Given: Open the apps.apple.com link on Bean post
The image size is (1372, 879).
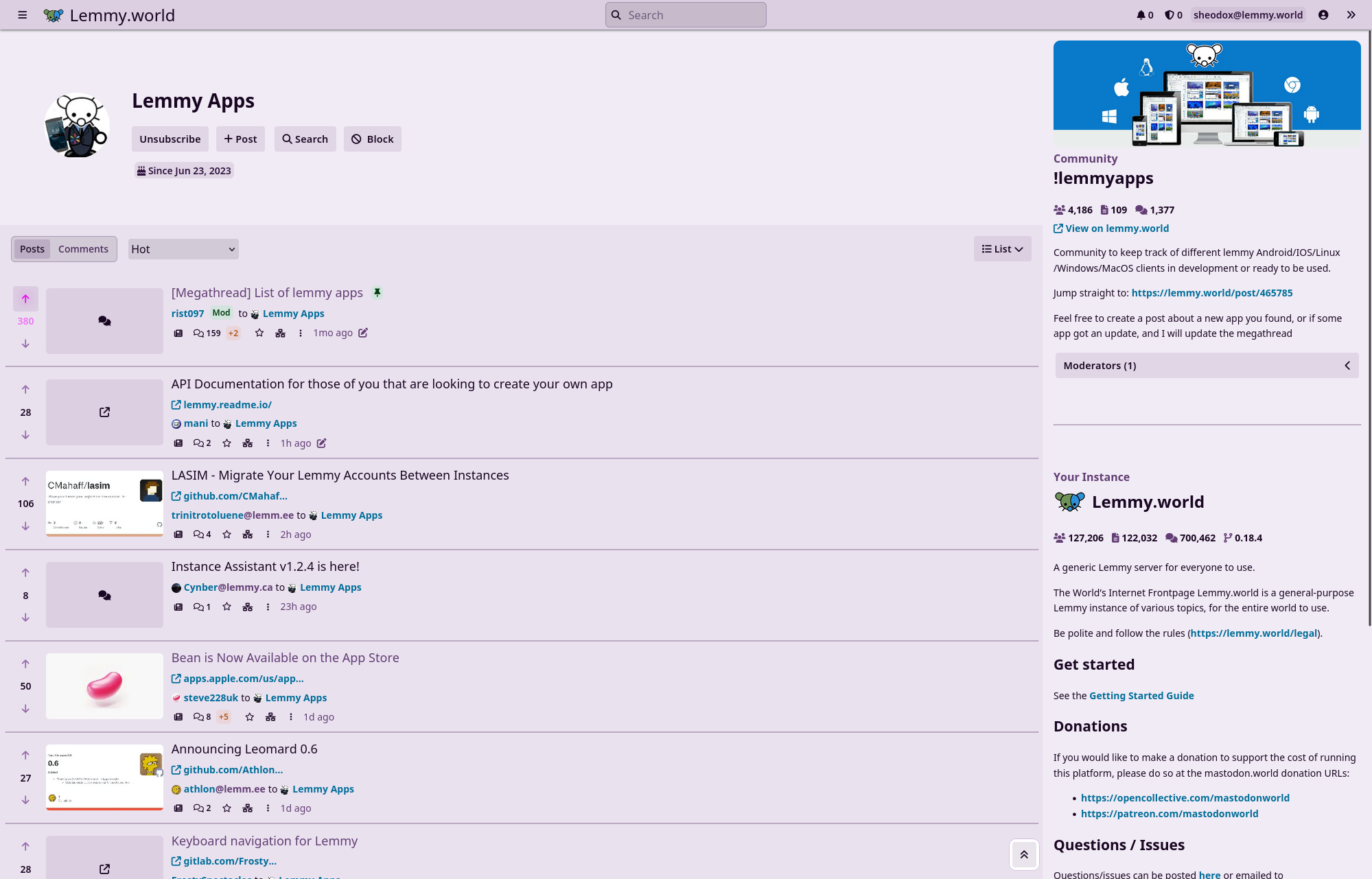Looking at the screenshot, I should click(237, 679).
